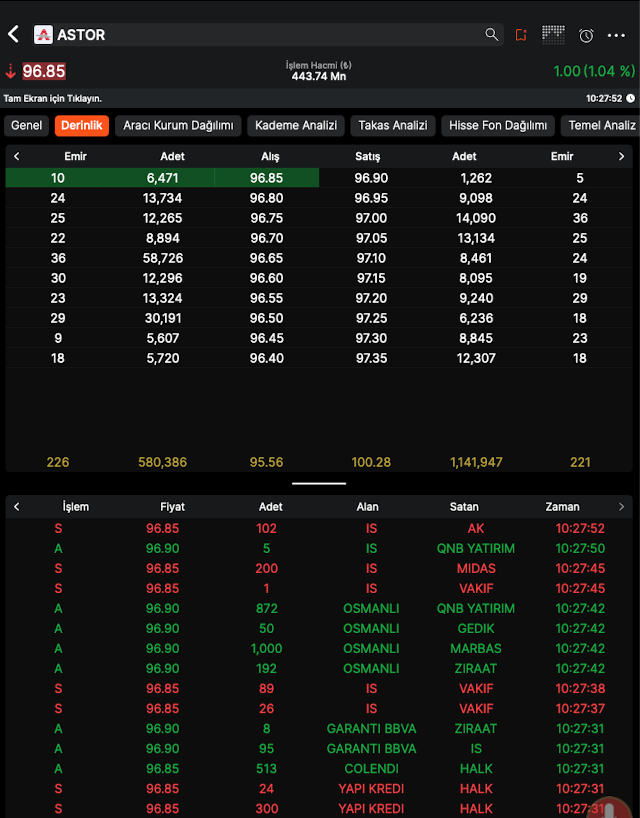The height and width of the screenshot is (818, 640).
Task: Click bid quantity 30,191
Action: pyautogui.click(x=163, y=318)
